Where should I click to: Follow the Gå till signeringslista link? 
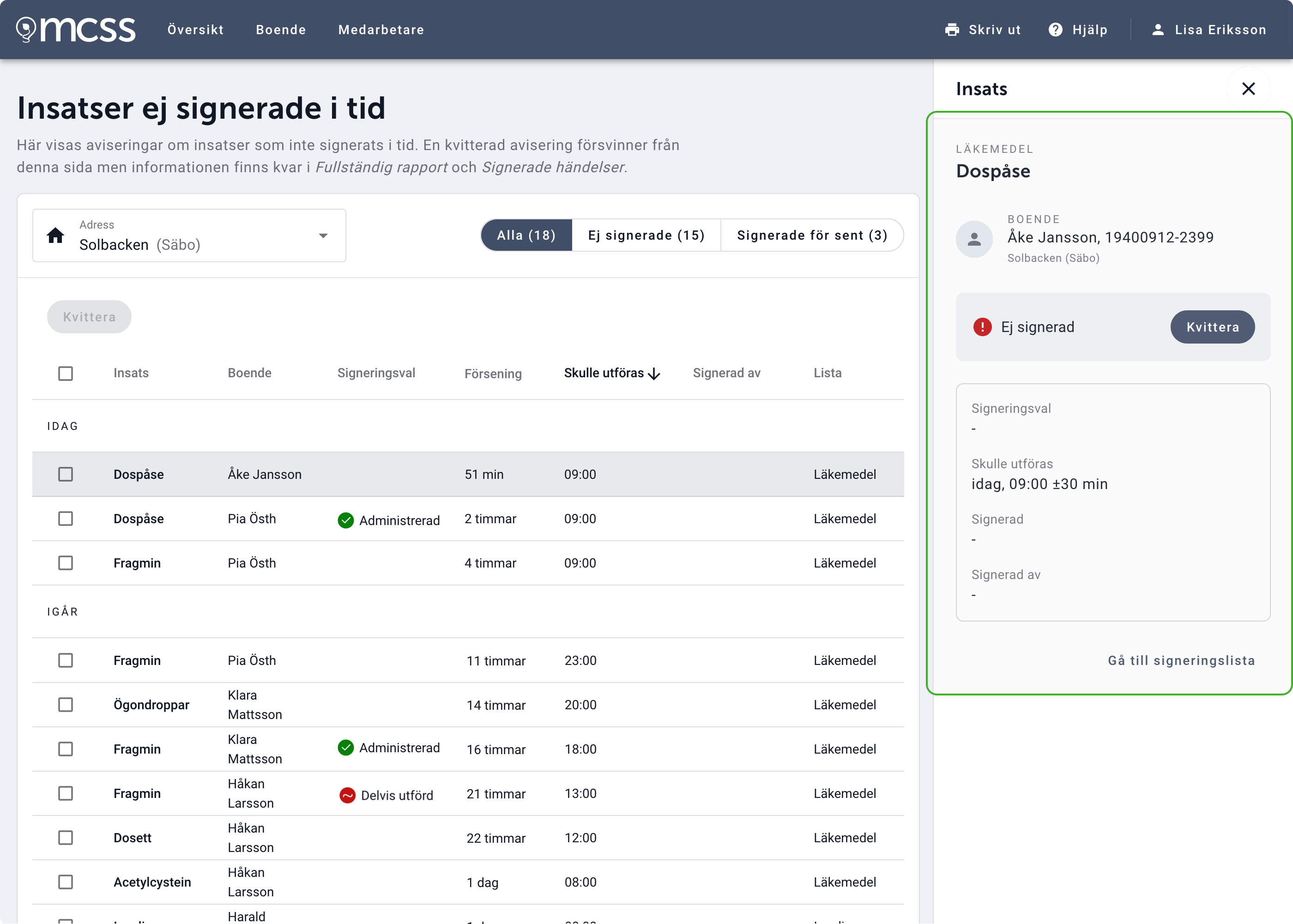1181,661
